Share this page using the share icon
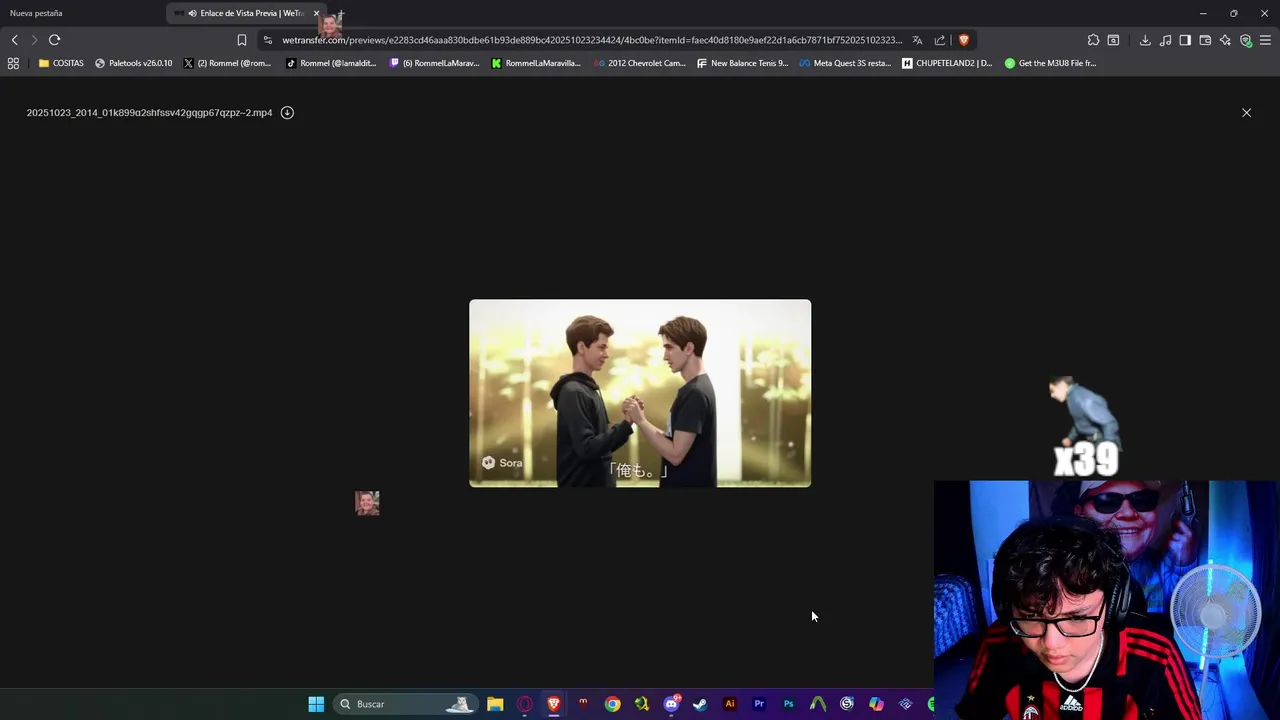Viewport: 1280px width, 720px height. tap(940, 40)
